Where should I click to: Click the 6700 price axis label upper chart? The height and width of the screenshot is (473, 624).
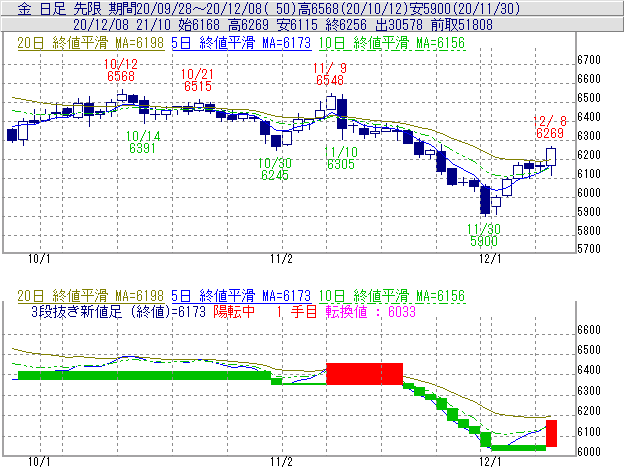(x=589, y=60)
